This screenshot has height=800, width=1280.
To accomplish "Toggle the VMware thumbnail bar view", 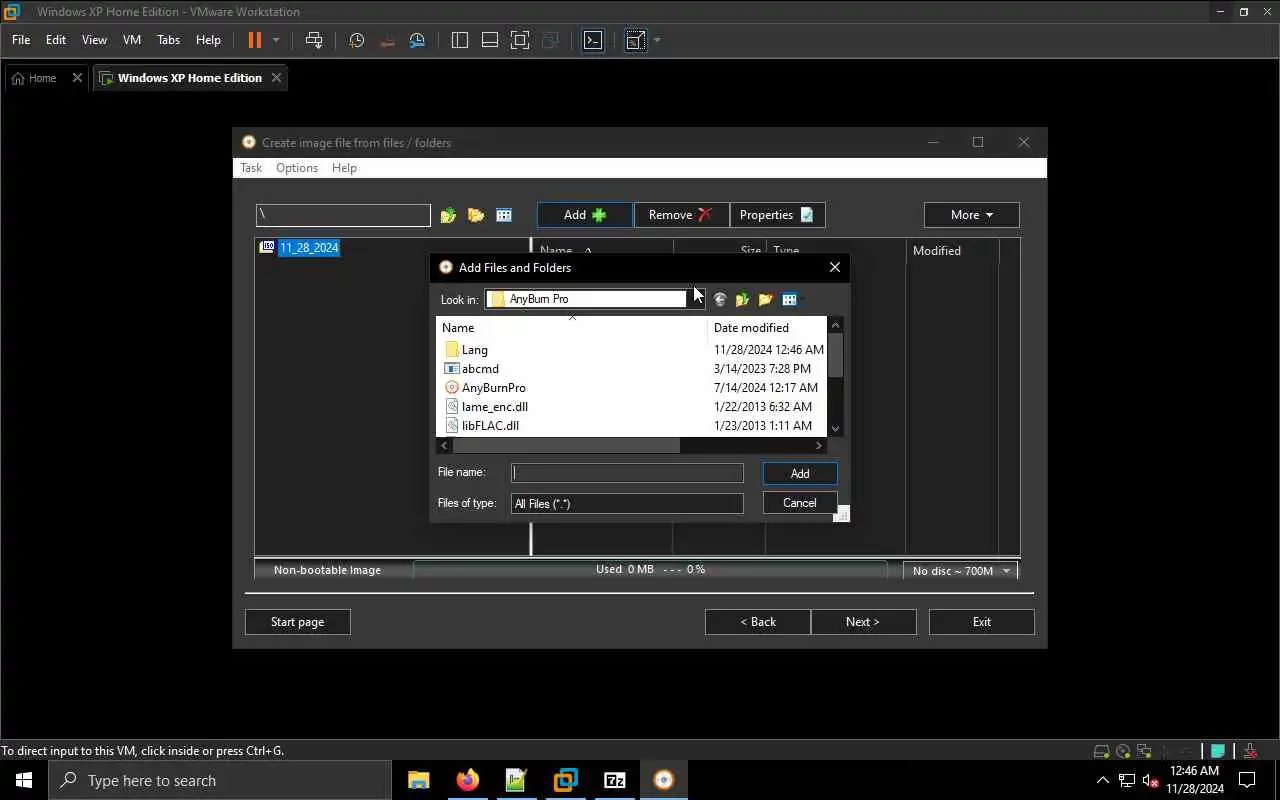I will (x=490, y=40).
